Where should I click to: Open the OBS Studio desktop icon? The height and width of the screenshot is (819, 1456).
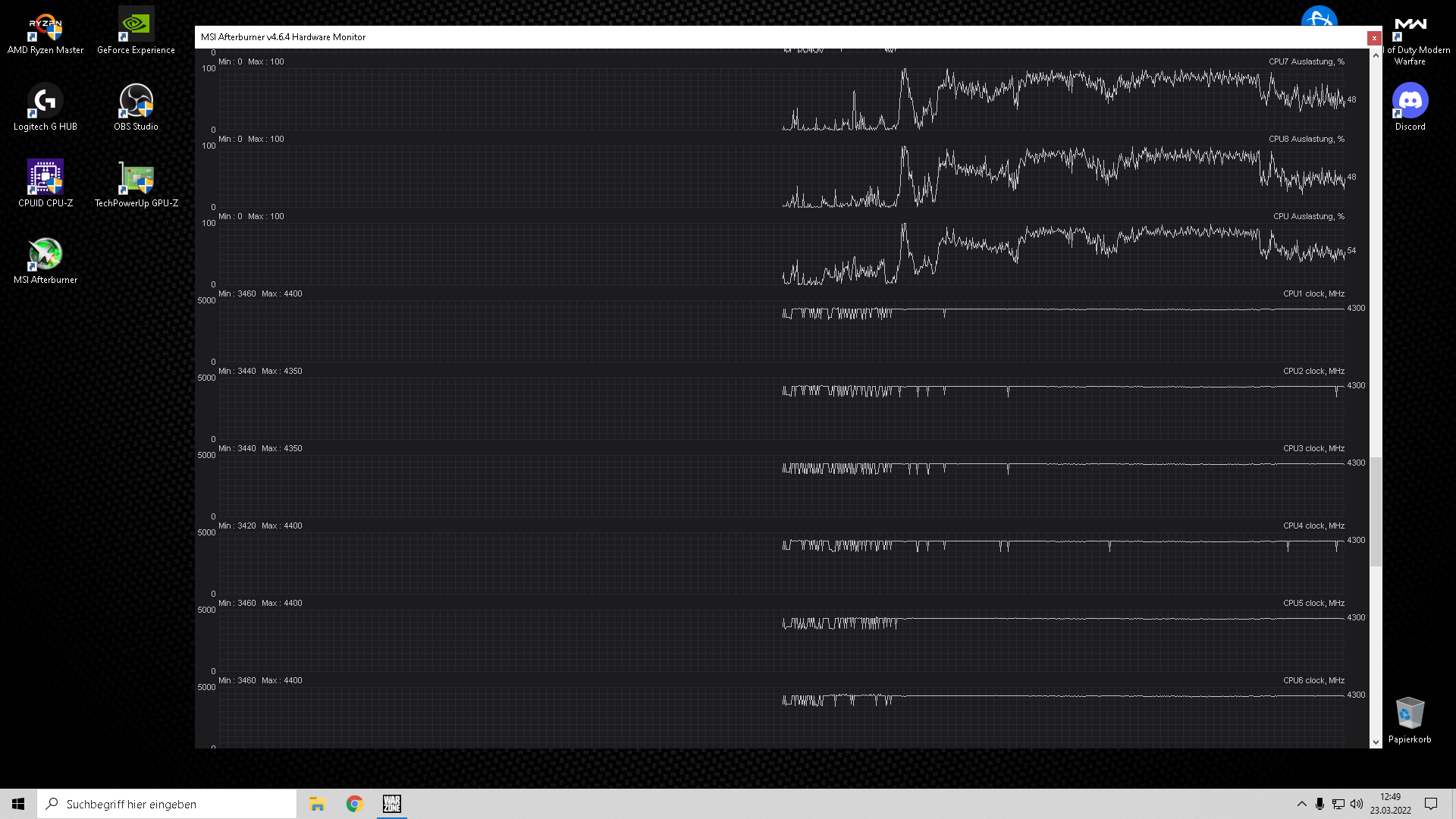pos(136,102)
